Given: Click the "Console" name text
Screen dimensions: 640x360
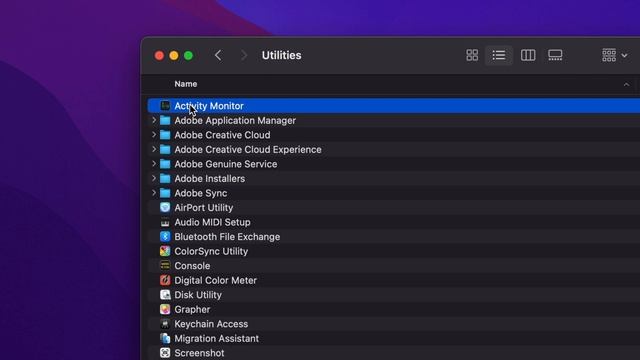Looking at the screenshot, I should point(192,266).
